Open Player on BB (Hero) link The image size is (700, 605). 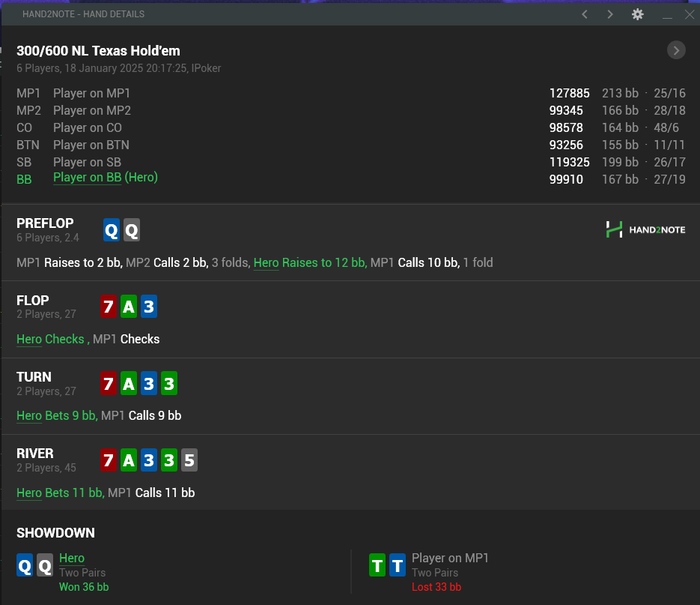coord(105,178)
